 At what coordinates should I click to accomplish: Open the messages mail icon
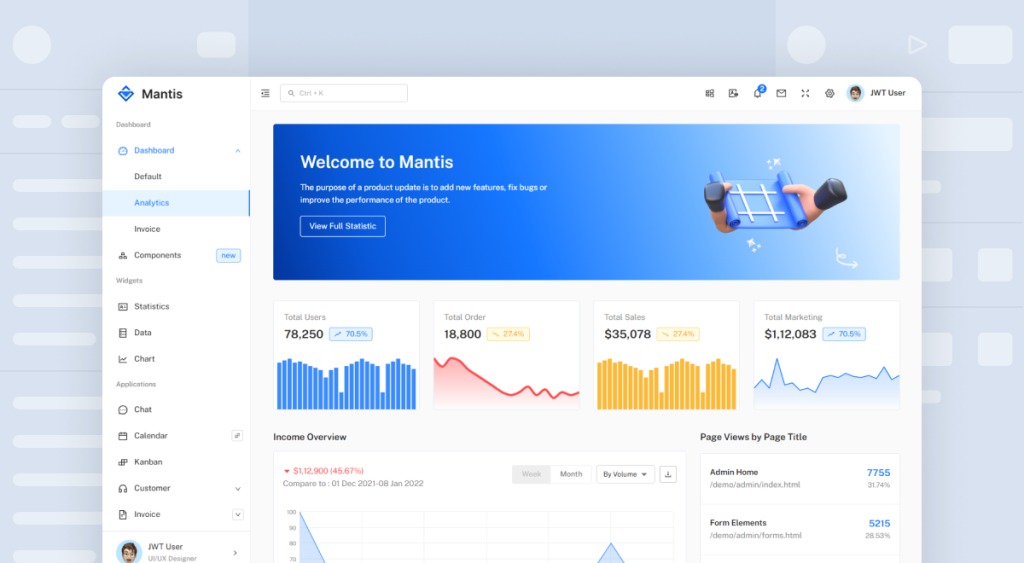click(x=781, y=93)
